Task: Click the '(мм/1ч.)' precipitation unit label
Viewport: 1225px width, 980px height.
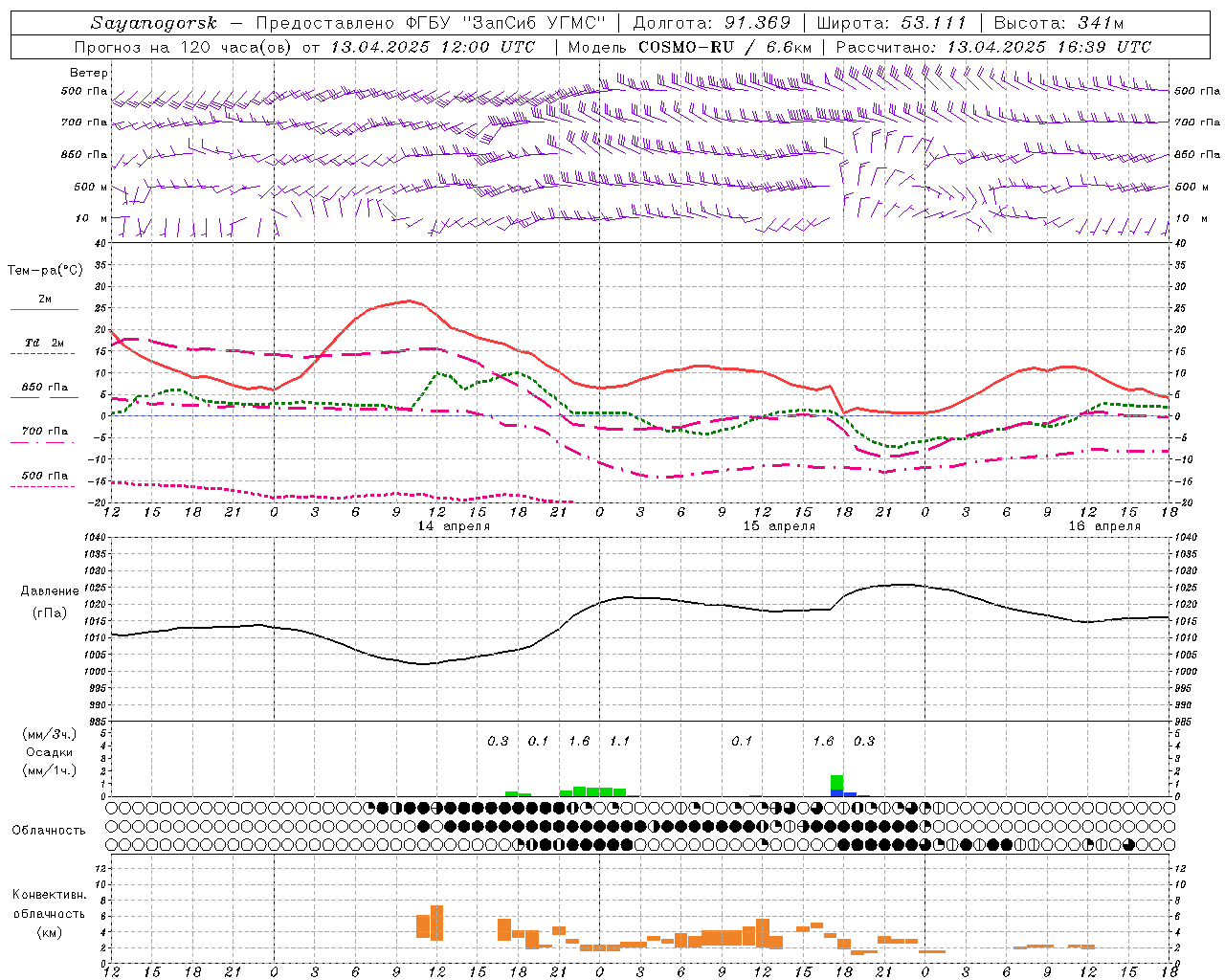Action: coord(49,770)
